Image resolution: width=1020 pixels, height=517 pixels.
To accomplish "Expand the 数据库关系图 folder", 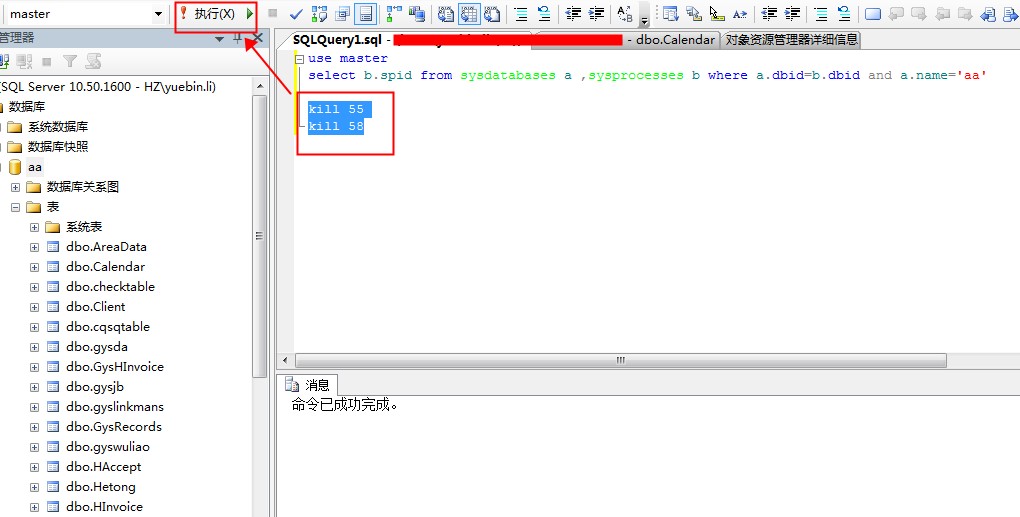I will point(16,187).
